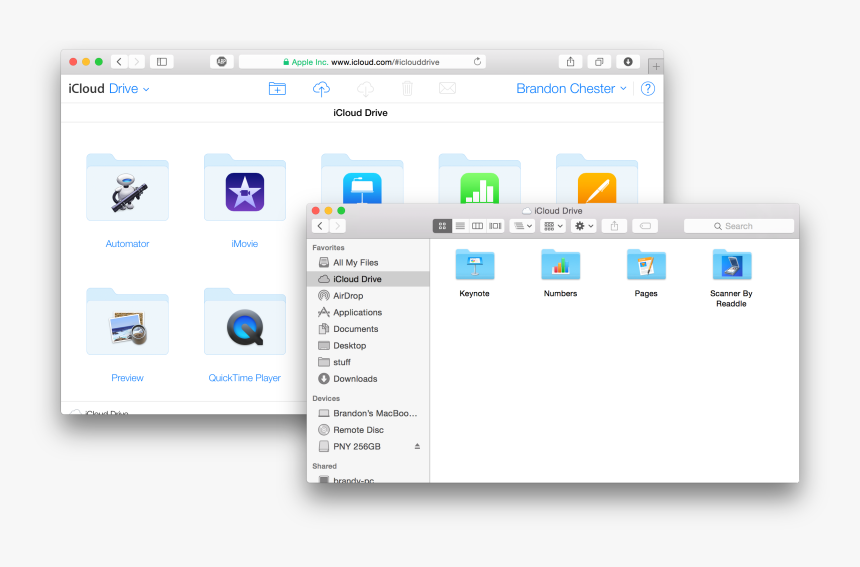Select Brandon's MacBook device in sidebar

368,413
